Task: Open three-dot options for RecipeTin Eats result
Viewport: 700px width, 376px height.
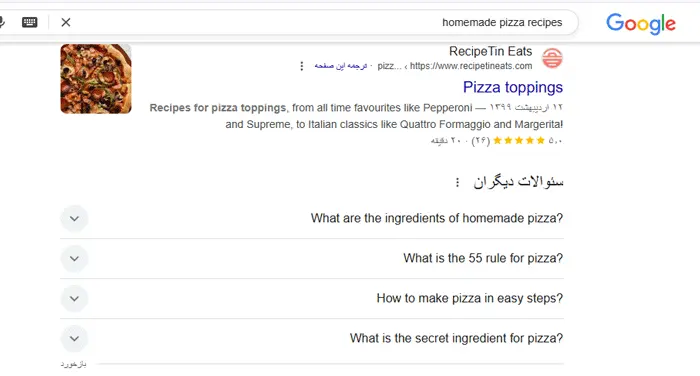Action: click(302, 66)
